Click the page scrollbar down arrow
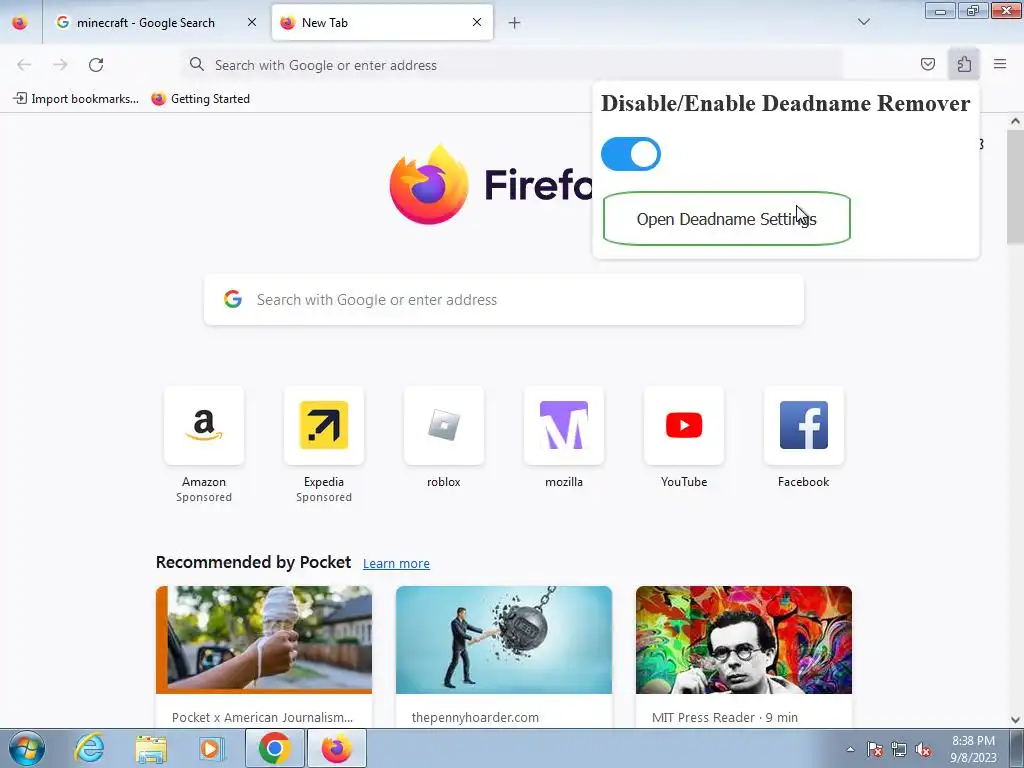Screen dimensions: 1024x768 (x=1015, y=720)
